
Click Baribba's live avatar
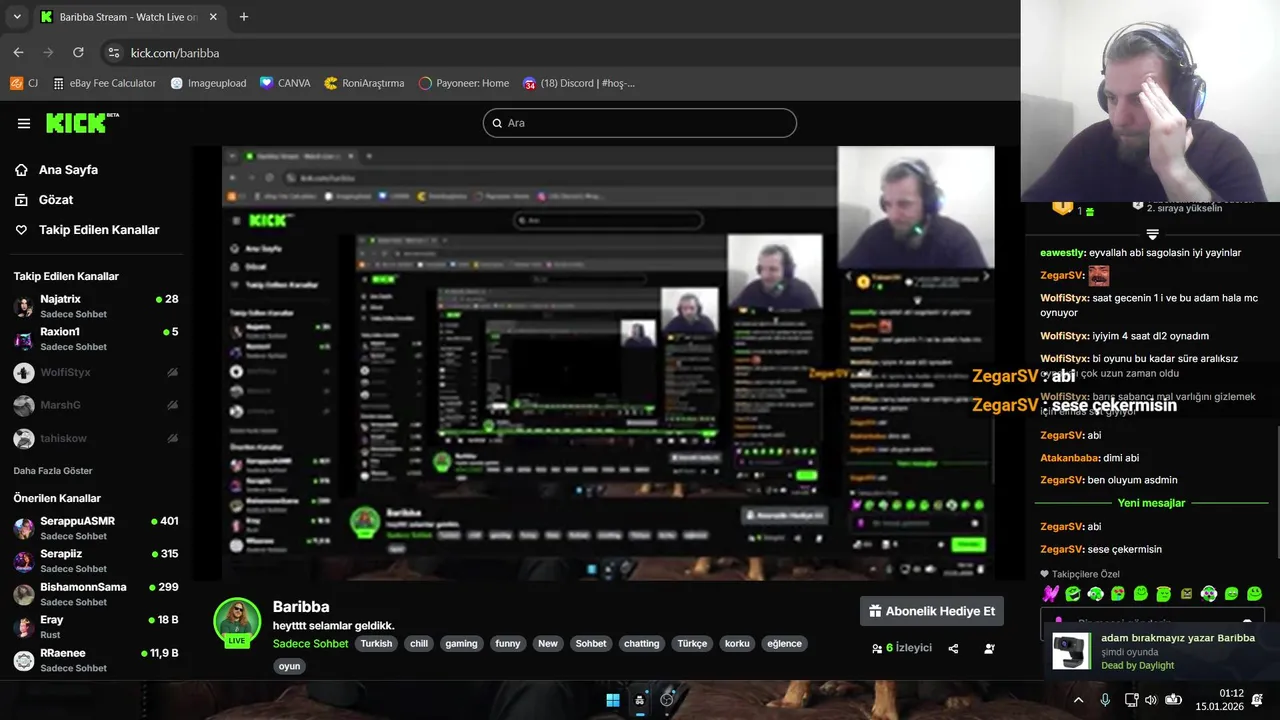237,621
